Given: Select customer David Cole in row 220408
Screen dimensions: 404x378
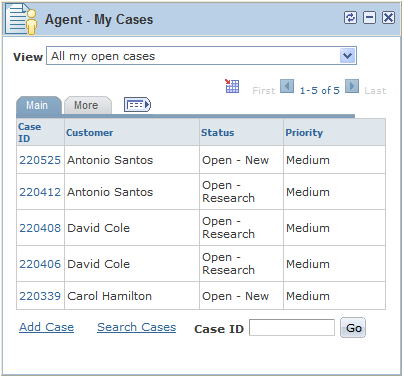Looking at the screenshot, I should [99, 228].
